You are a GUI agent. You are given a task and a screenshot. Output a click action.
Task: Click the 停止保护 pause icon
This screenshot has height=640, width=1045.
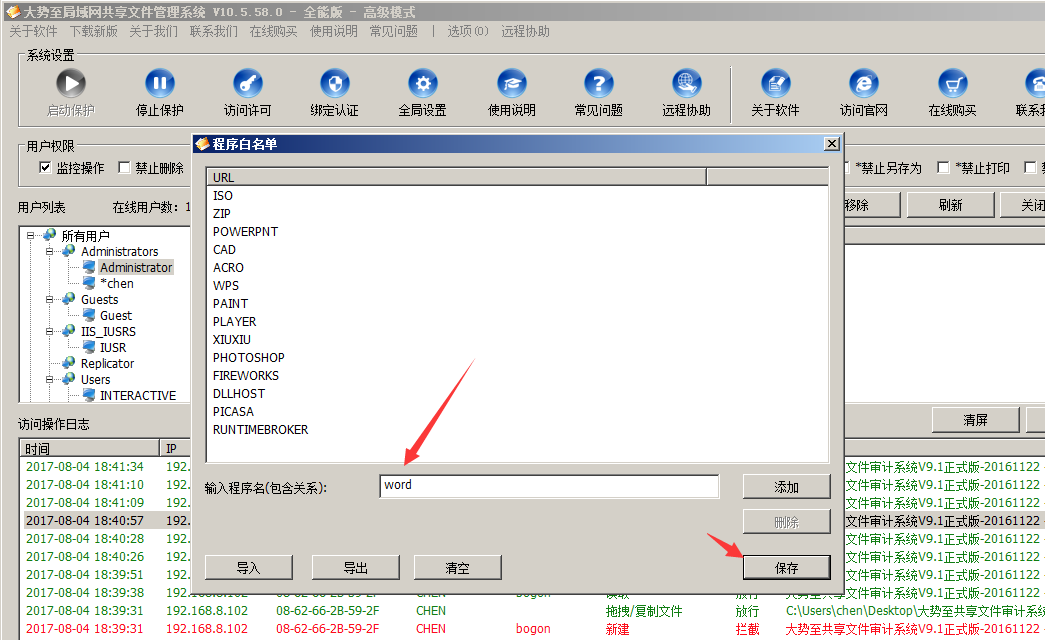159,84
